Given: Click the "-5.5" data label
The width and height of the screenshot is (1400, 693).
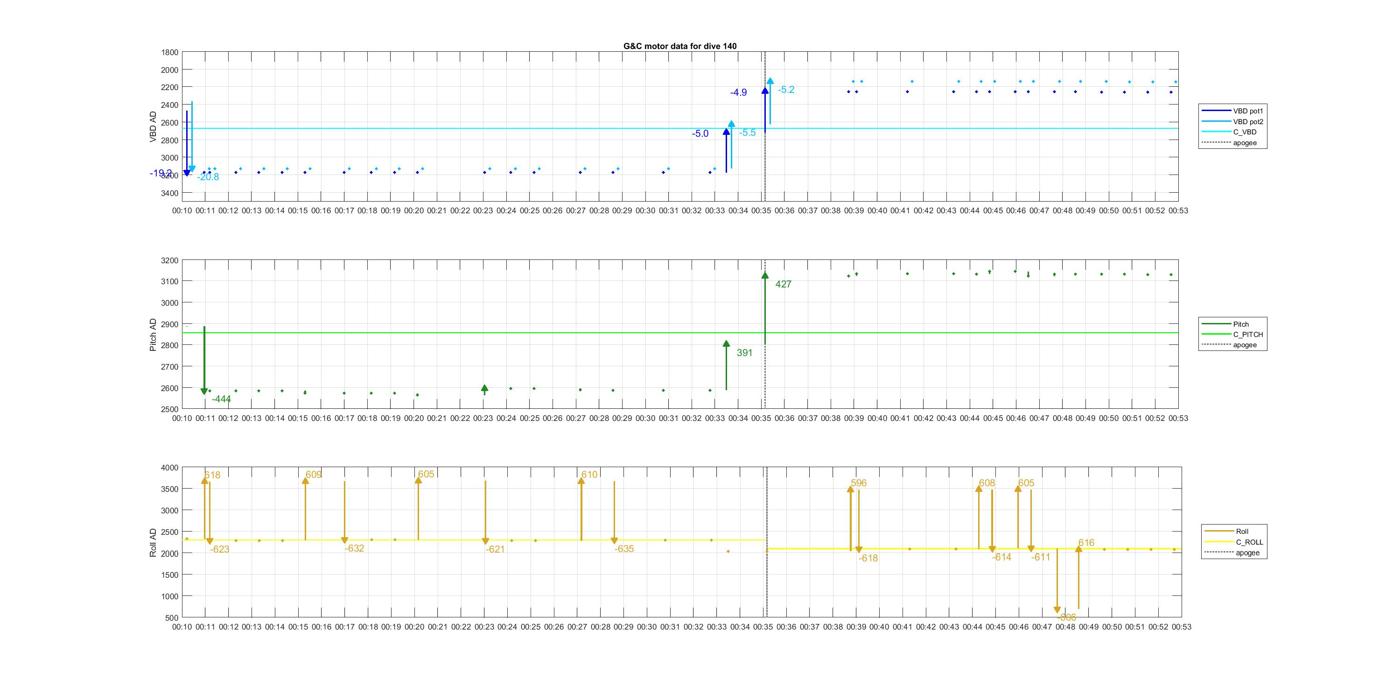Looking at the screenshot, I should tap(748, 133).
